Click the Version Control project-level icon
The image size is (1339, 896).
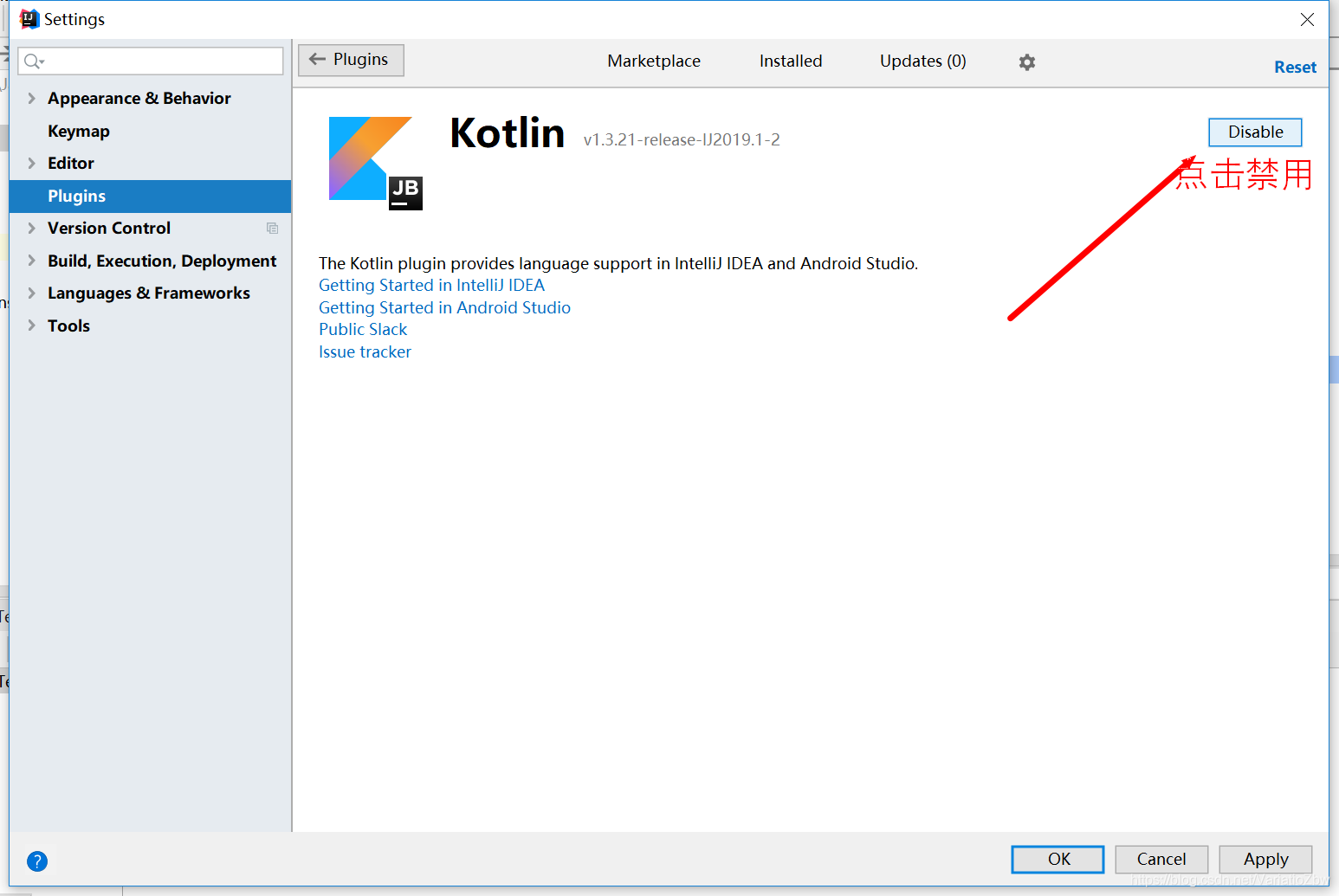[x=272, y=229]
